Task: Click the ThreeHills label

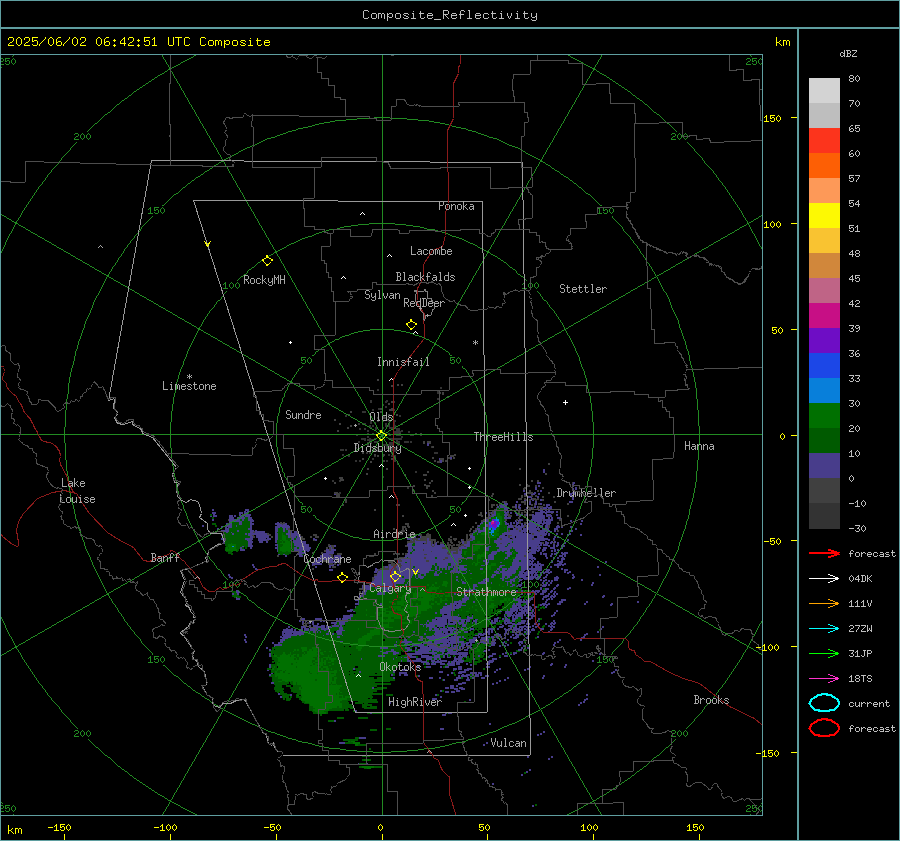Action: tap(503, 437)
